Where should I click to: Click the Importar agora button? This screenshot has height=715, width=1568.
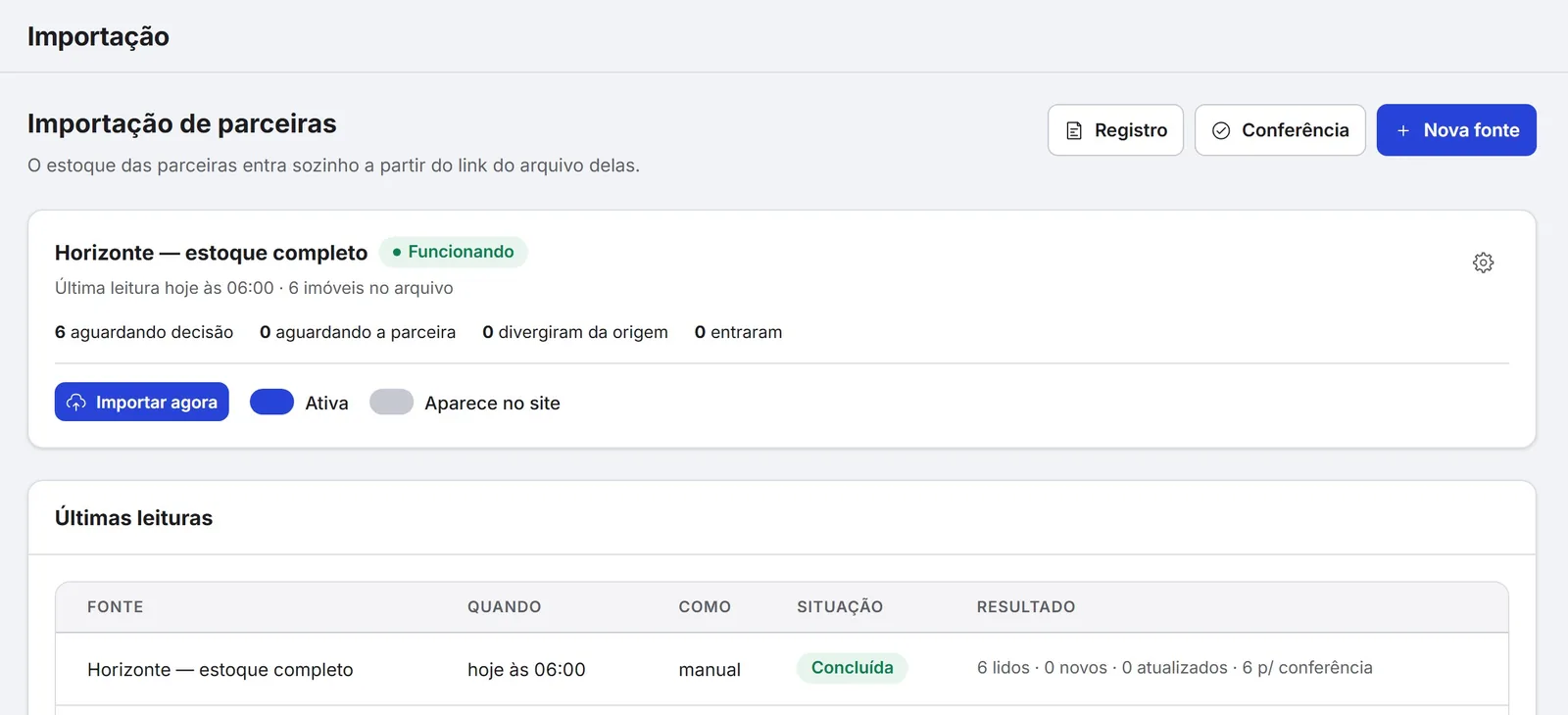(142, 402)
